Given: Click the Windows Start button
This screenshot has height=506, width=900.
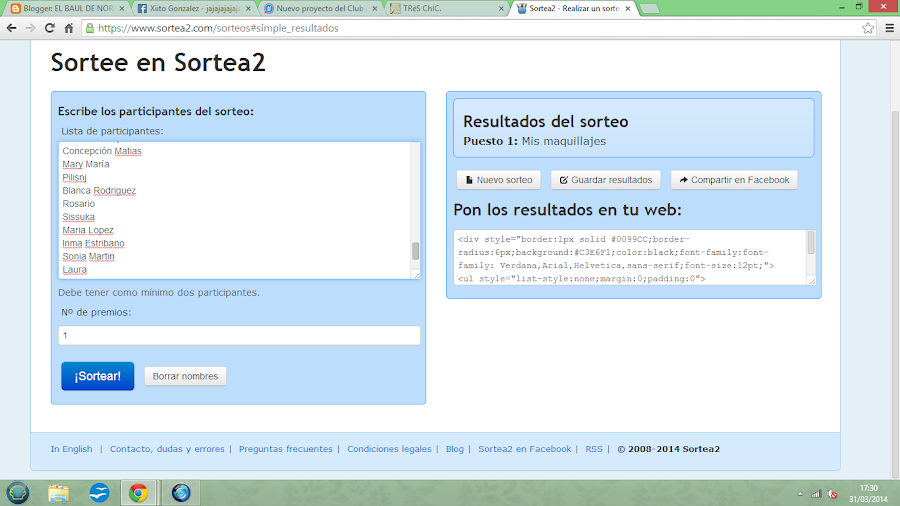Looking at the screenshot, I should (18, 493).
